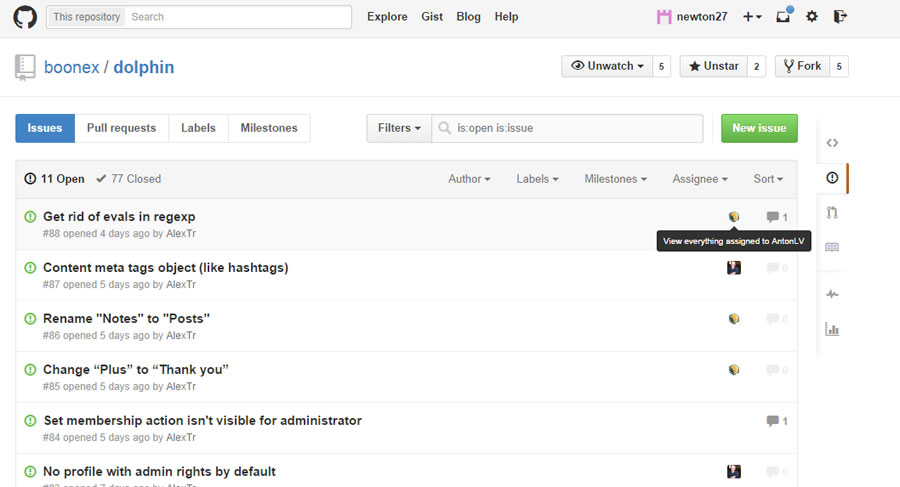Show the 77 Closed issues
Viewport: 900px width, 487px height.
129,179
